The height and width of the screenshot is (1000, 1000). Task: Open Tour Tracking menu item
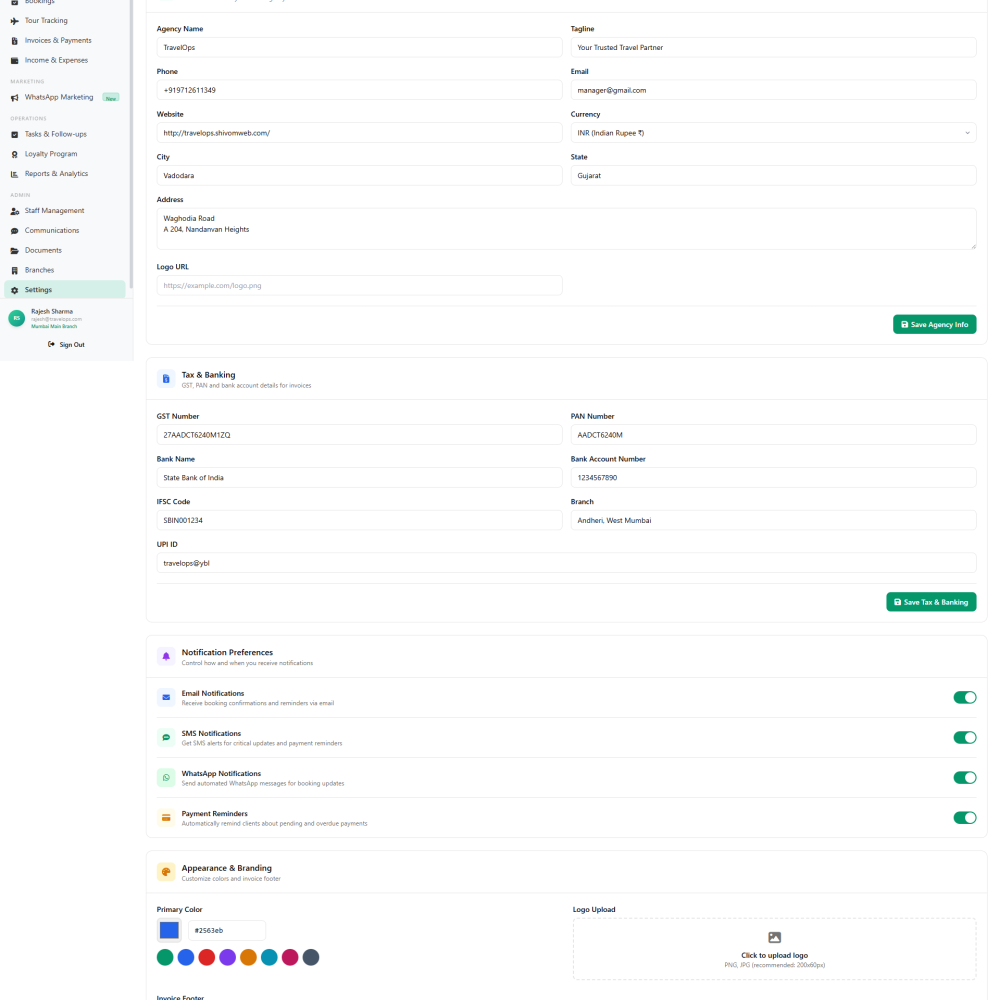tap(64, 21)
